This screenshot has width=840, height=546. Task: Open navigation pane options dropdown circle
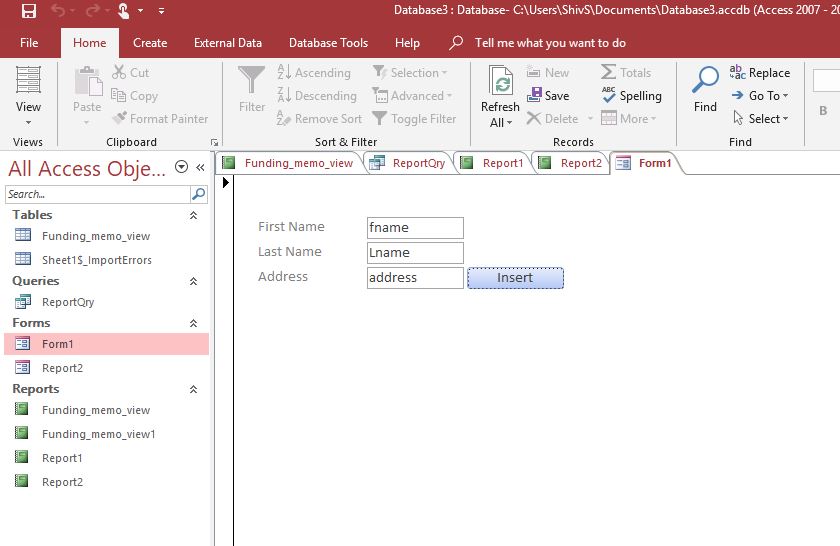point(182,167)
